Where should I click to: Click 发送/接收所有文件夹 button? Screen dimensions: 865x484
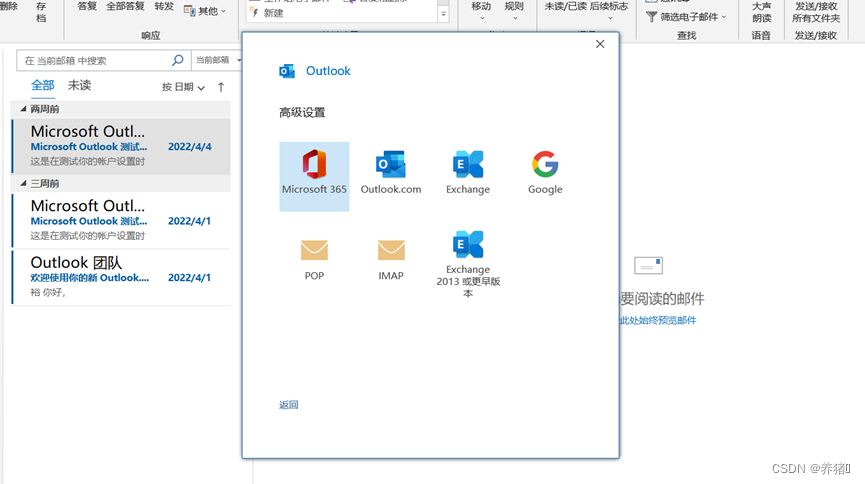816,12
